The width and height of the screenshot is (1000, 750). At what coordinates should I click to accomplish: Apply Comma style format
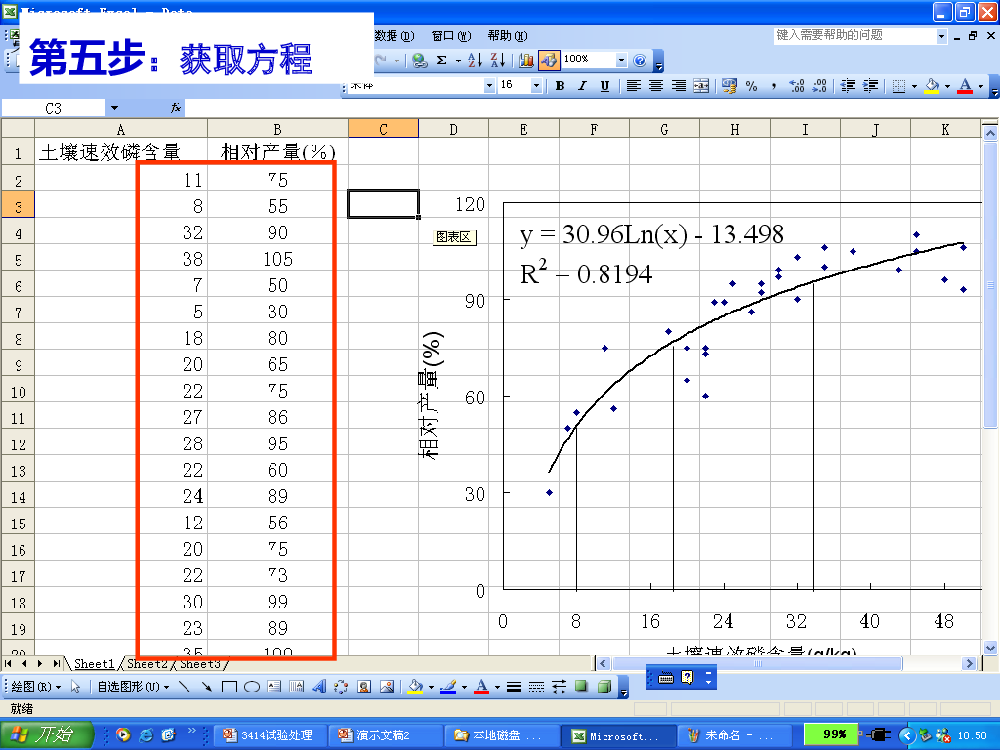(774, 85)
